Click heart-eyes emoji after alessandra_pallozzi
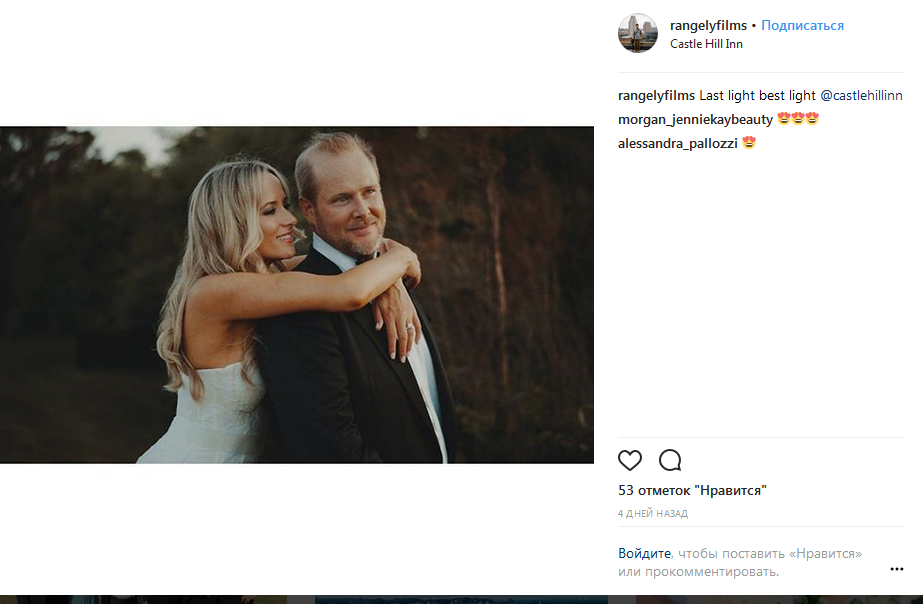The height and width of the screenshot is (604, 923). 748,143
